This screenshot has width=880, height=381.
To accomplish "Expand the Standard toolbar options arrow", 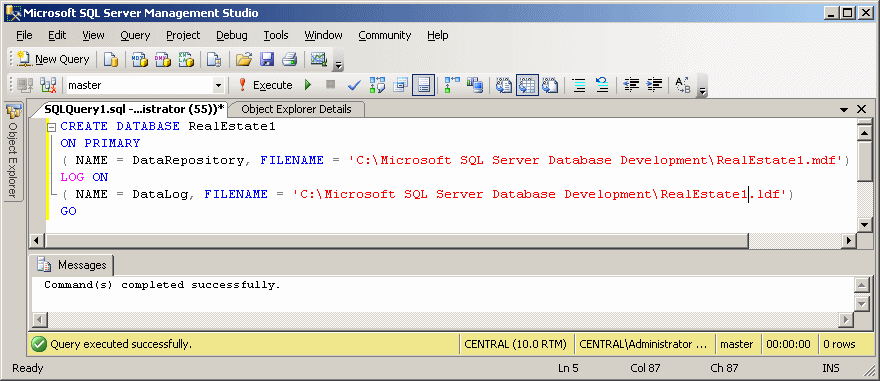I will (x=338, y=65).
